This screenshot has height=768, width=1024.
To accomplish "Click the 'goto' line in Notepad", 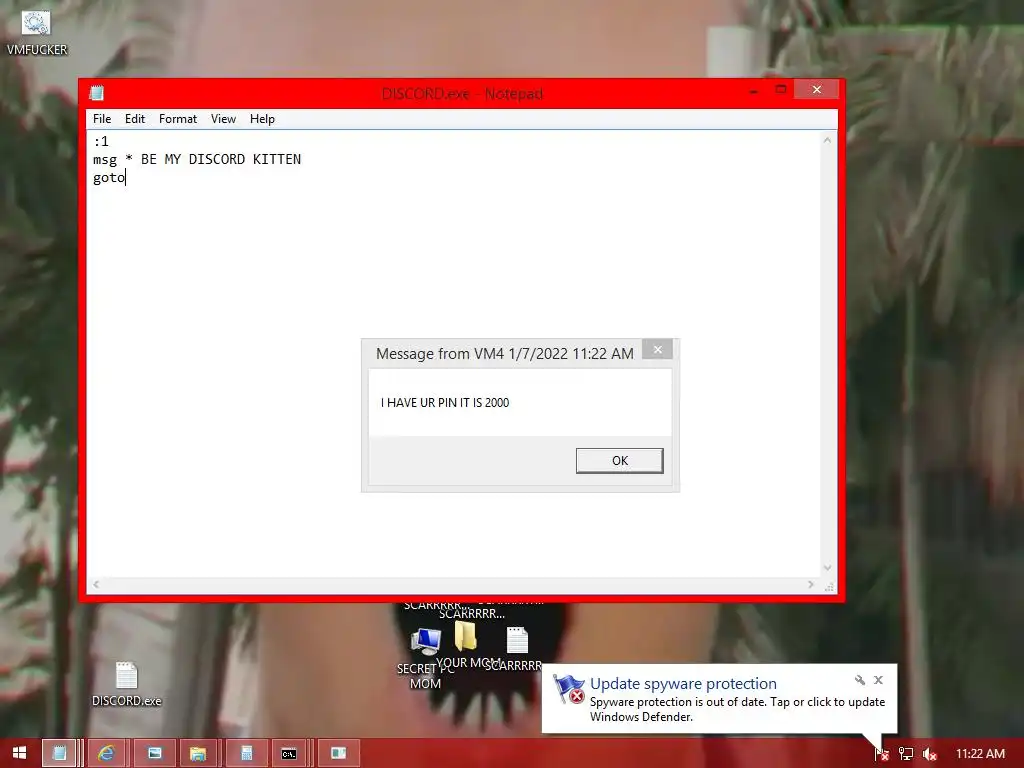I will [x=108, y=178].
